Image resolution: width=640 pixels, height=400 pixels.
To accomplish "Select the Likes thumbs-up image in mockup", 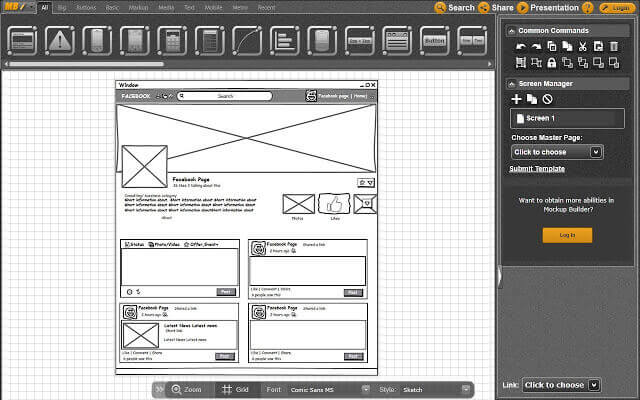I will point(334,204).
